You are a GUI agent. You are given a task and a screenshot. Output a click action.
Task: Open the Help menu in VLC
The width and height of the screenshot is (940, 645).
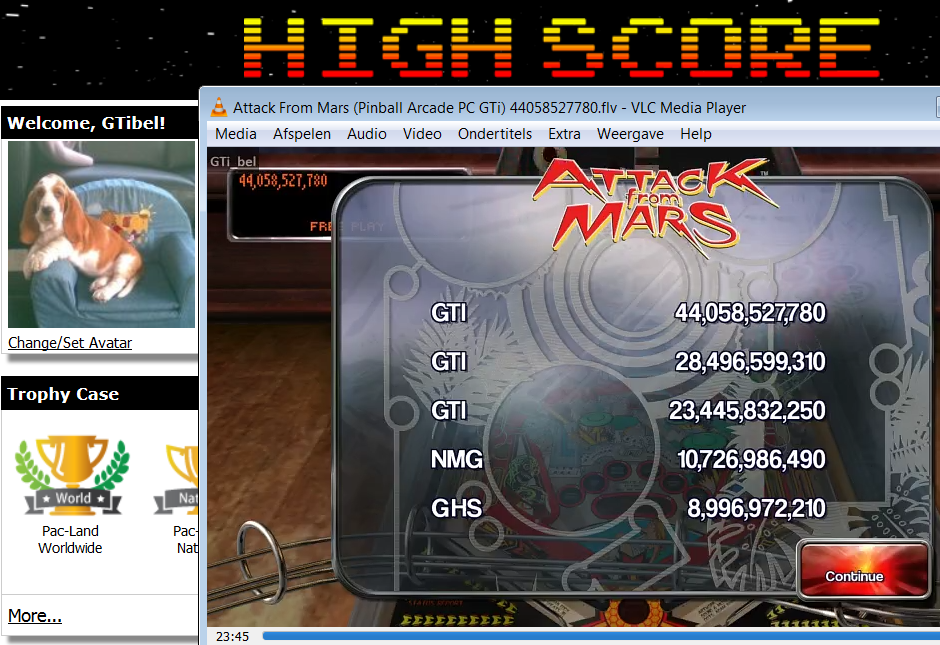pyautogui.click(x=695, y=134)
